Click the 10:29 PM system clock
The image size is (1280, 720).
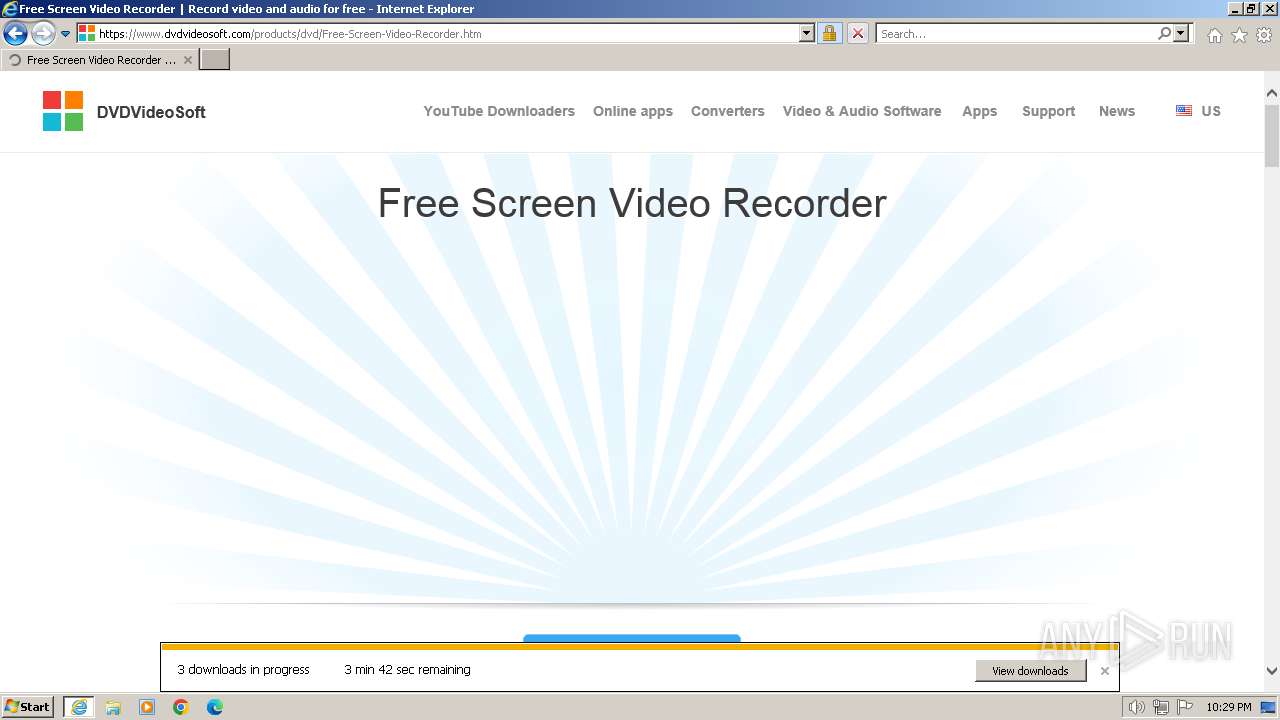point(1229,707)
